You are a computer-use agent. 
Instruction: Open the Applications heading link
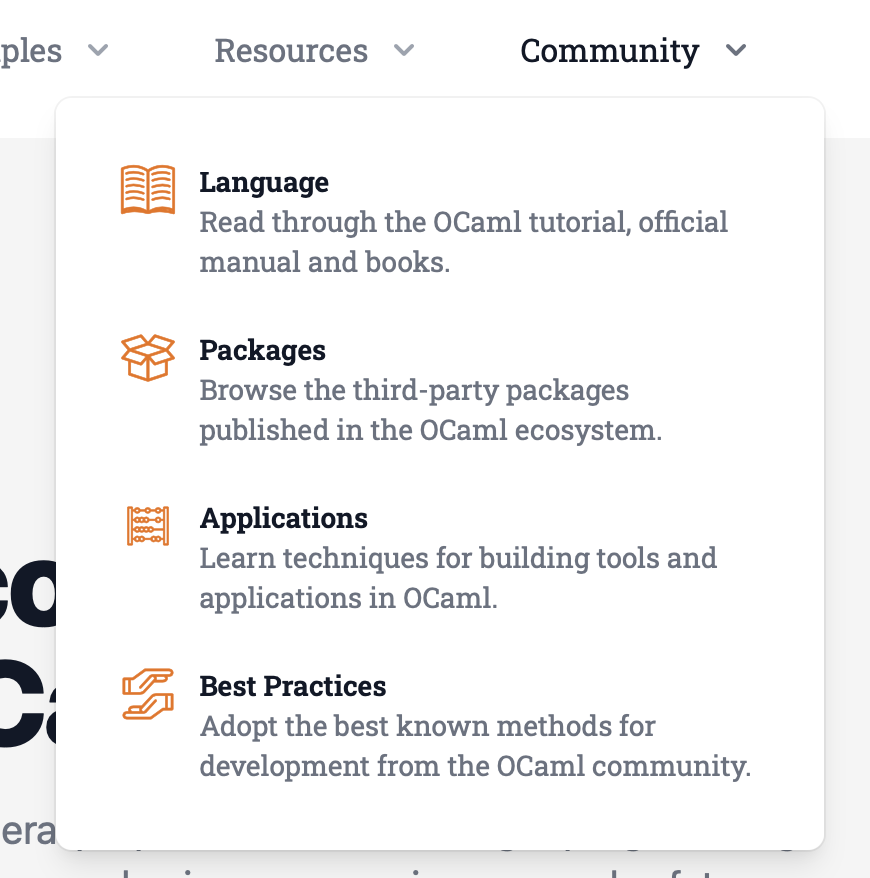click(x=284, y=519)
